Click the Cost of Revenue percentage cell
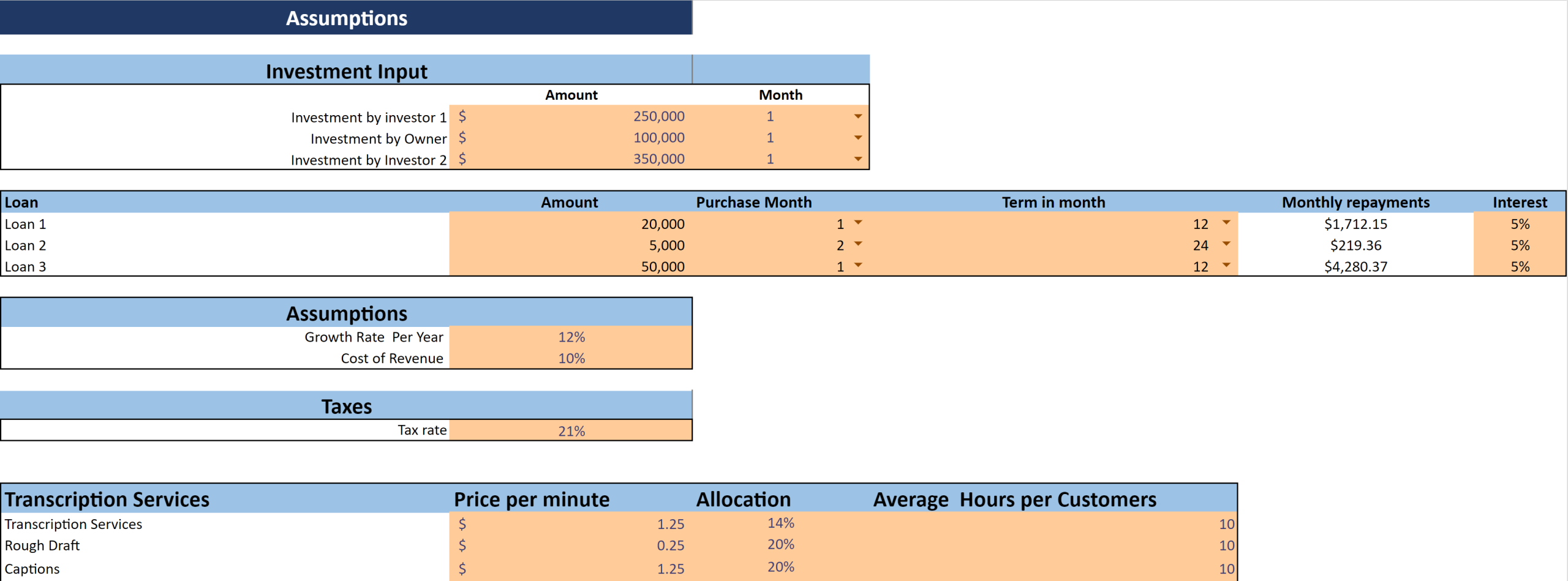The image size is (1568, 581). (571, 359)
